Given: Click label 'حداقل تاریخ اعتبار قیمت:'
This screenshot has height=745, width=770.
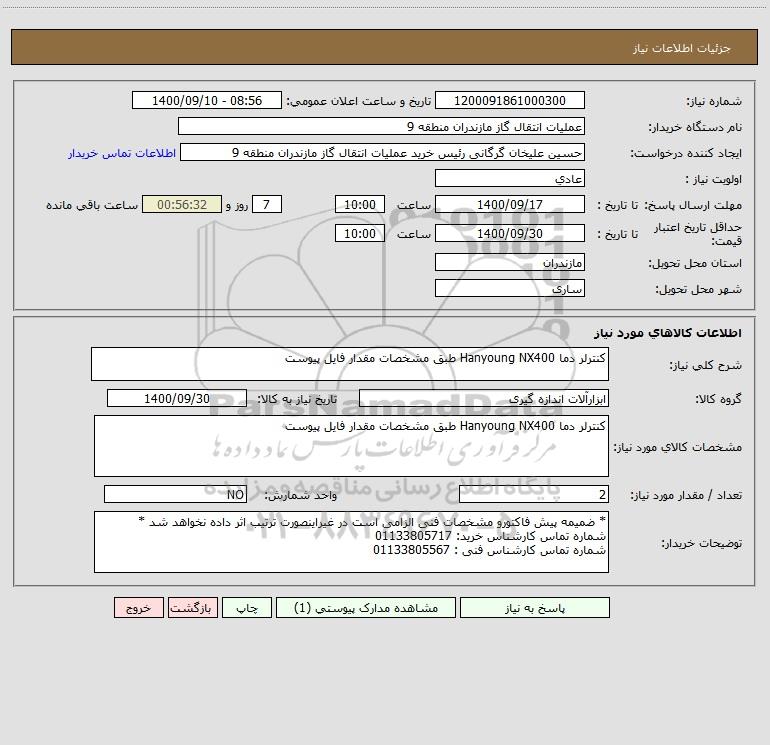Looking at the screenshot, I should pos(698,234).
